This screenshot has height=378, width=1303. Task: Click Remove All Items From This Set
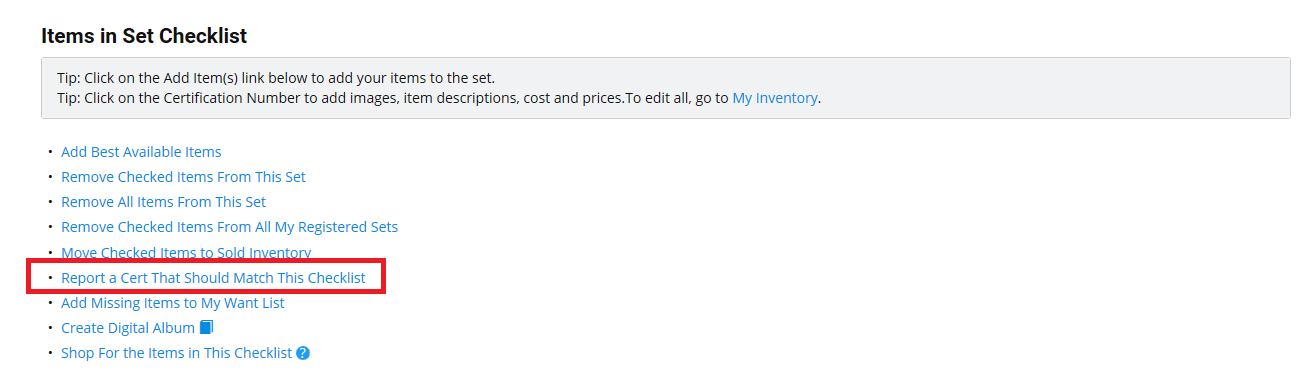[163, 202]
